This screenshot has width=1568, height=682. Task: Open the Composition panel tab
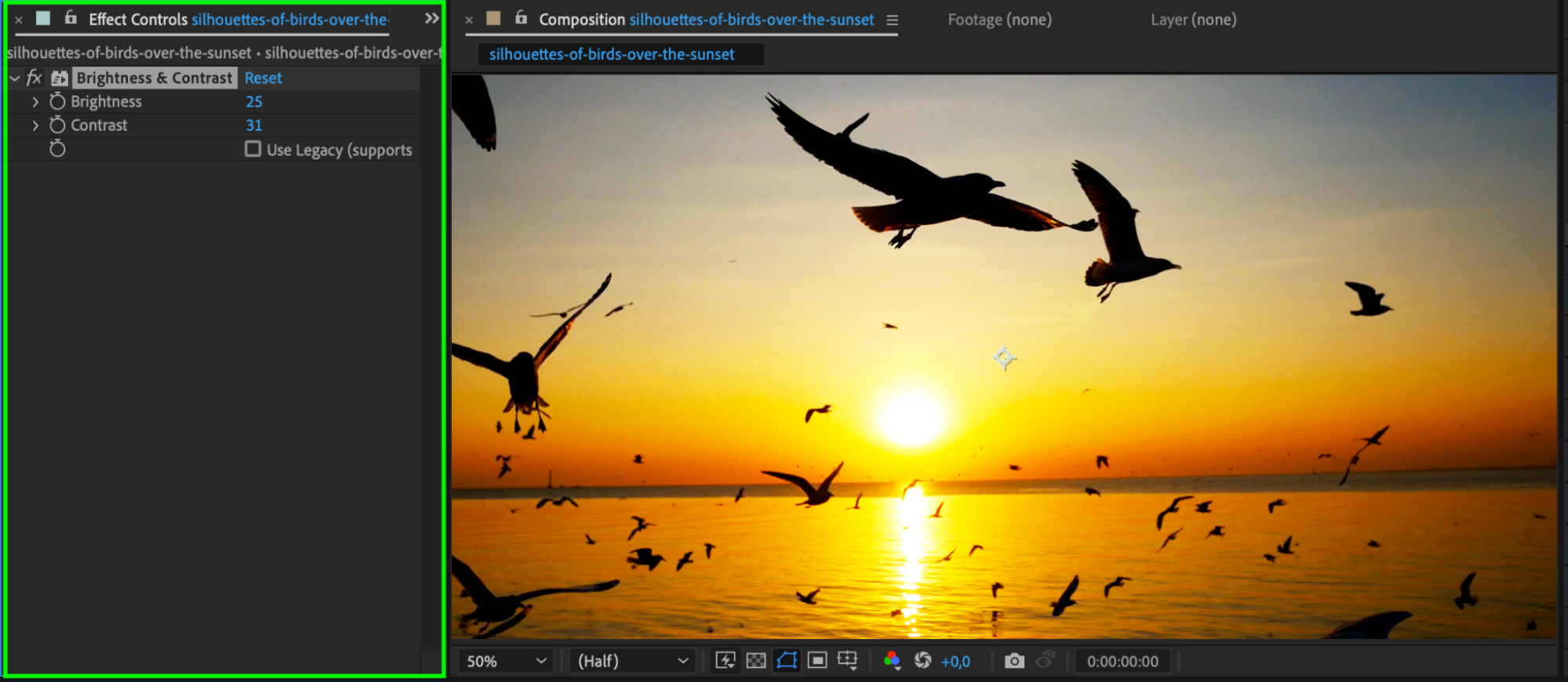point(706,19)
